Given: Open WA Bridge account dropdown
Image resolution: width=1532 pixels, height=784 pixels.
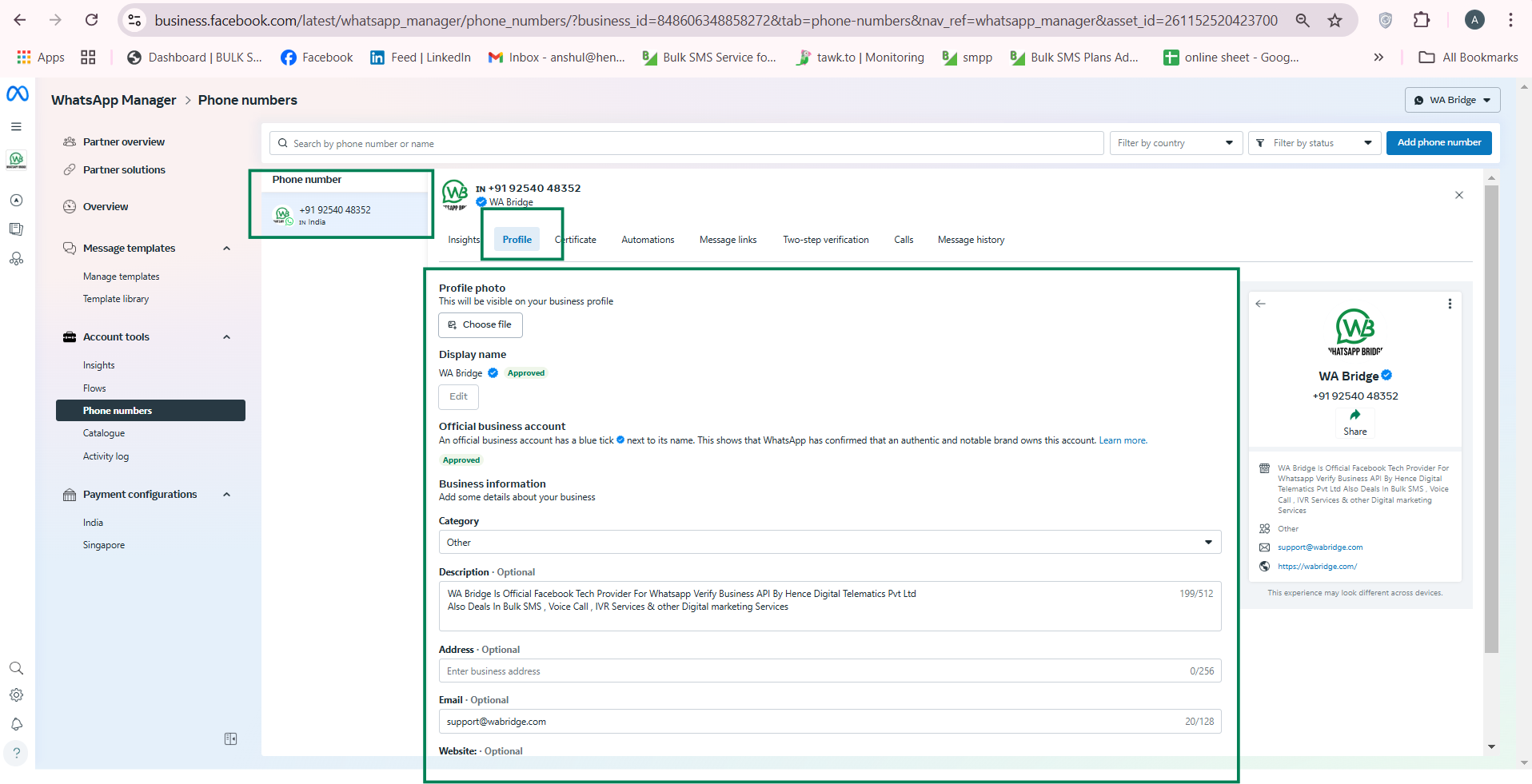Looking at the screenshot, I should click(1452, 100).
